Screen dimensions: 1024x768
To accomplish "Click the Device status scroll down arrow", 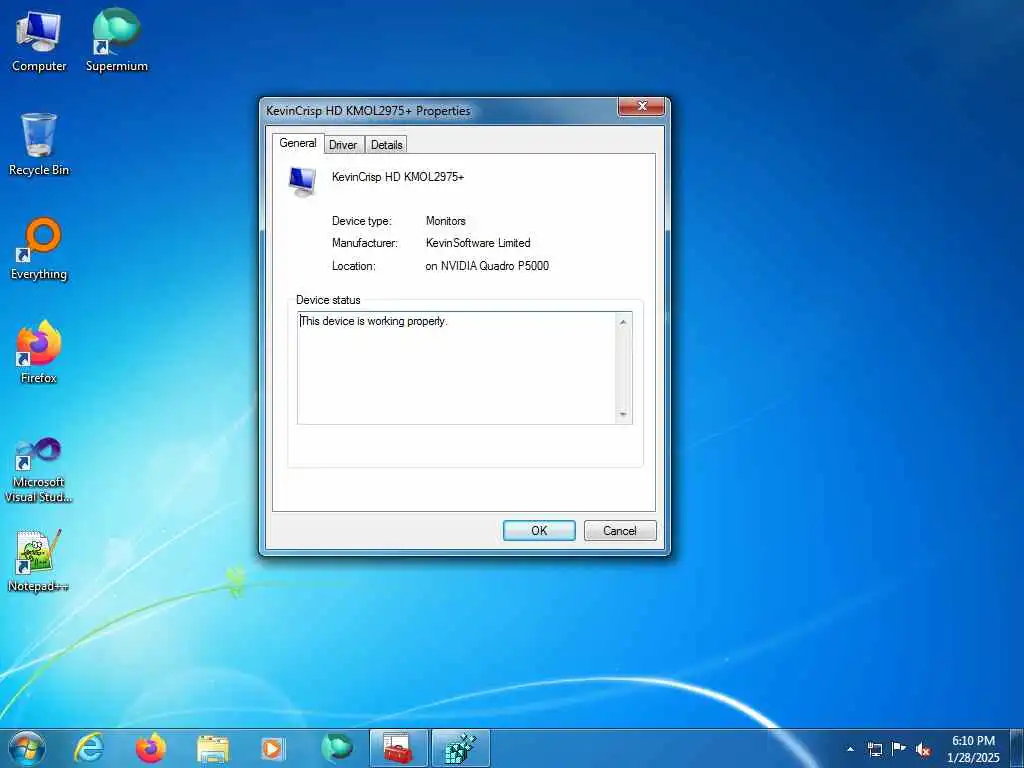I will pos(623,414).
